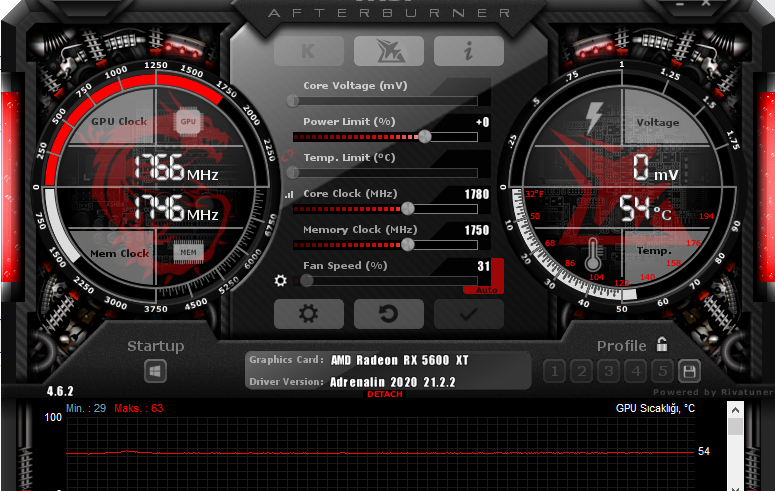Image resolution: width=775 pixels, height=491 pixels.
Task: Click the red DETACH link
Action: (385, 394)
